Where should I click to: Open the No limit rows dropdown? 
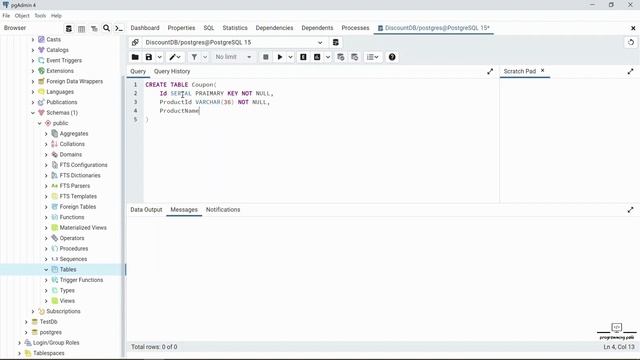pyautogui.click(x=233, y=57)
